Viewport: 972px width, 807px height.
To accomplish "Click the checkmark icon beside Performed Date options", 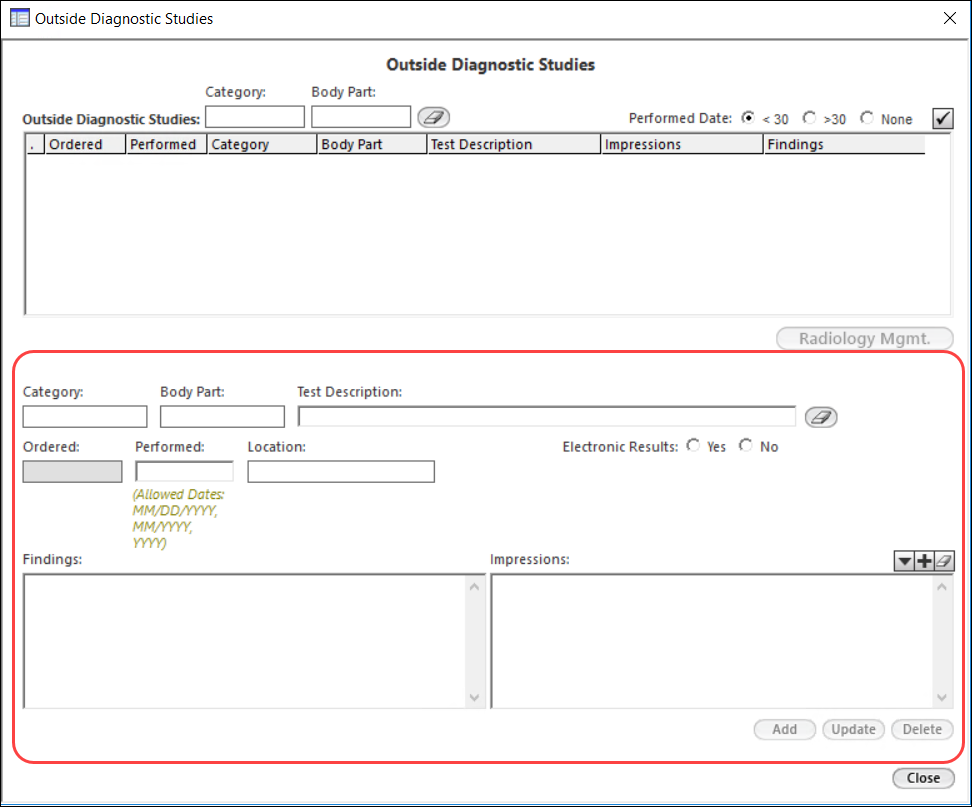I will point(943,118).
